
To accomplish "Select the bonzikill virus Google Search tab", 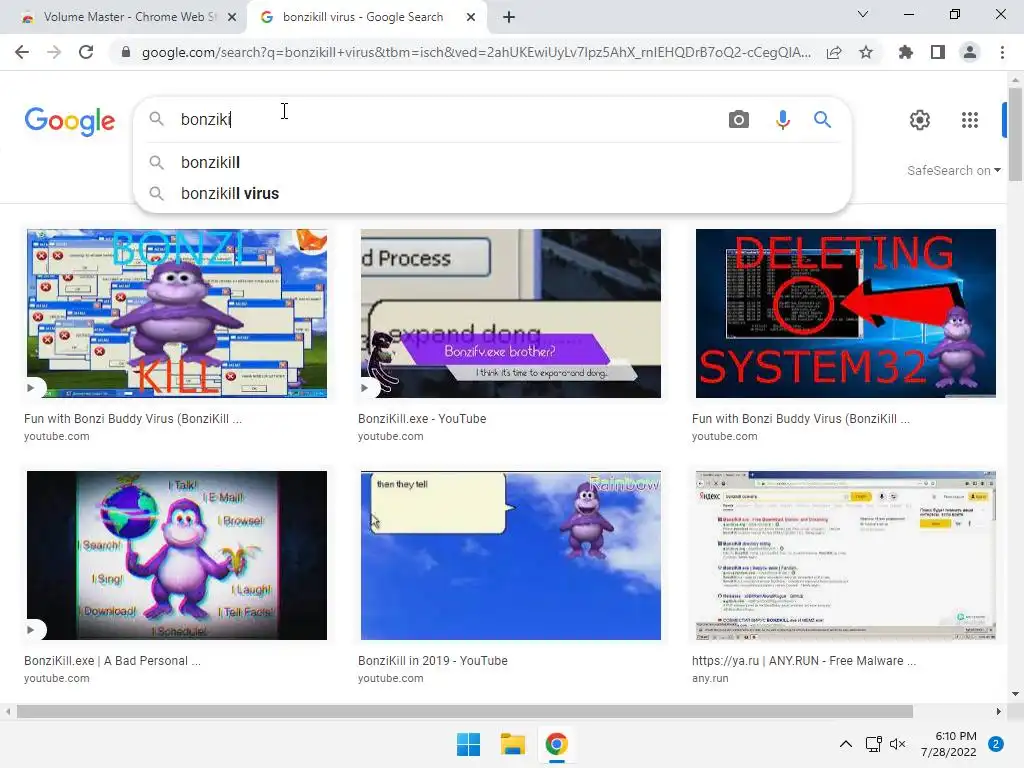I will pyautogui.click(x=362, y=17).
